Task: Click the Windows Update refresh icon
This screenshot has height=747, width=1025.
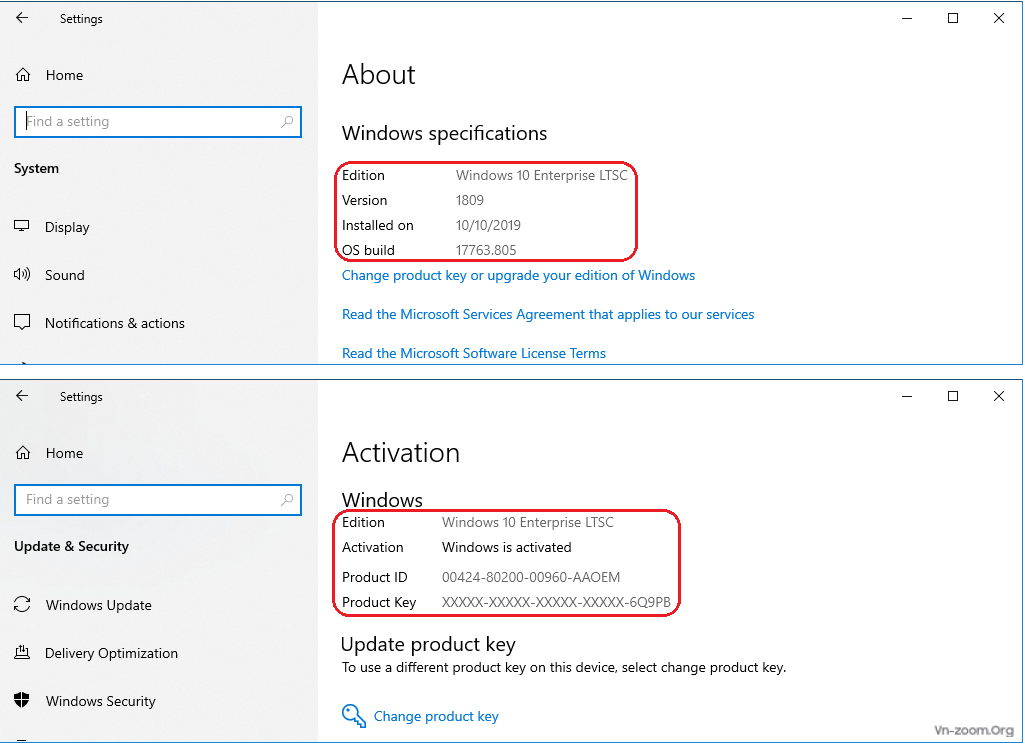Action: click(x=22, y=605)
